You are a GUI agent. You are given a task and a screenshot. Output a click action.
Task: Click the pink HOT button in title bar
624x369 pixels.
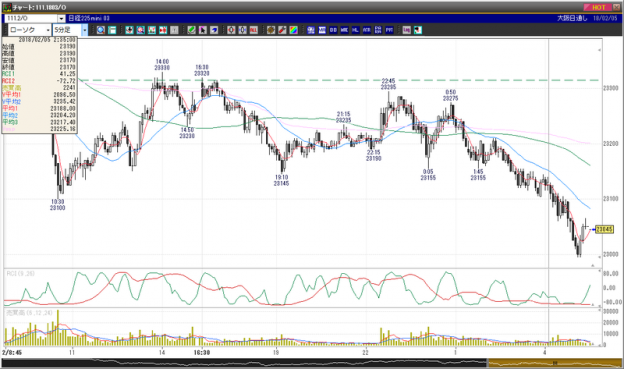[598, 7]
